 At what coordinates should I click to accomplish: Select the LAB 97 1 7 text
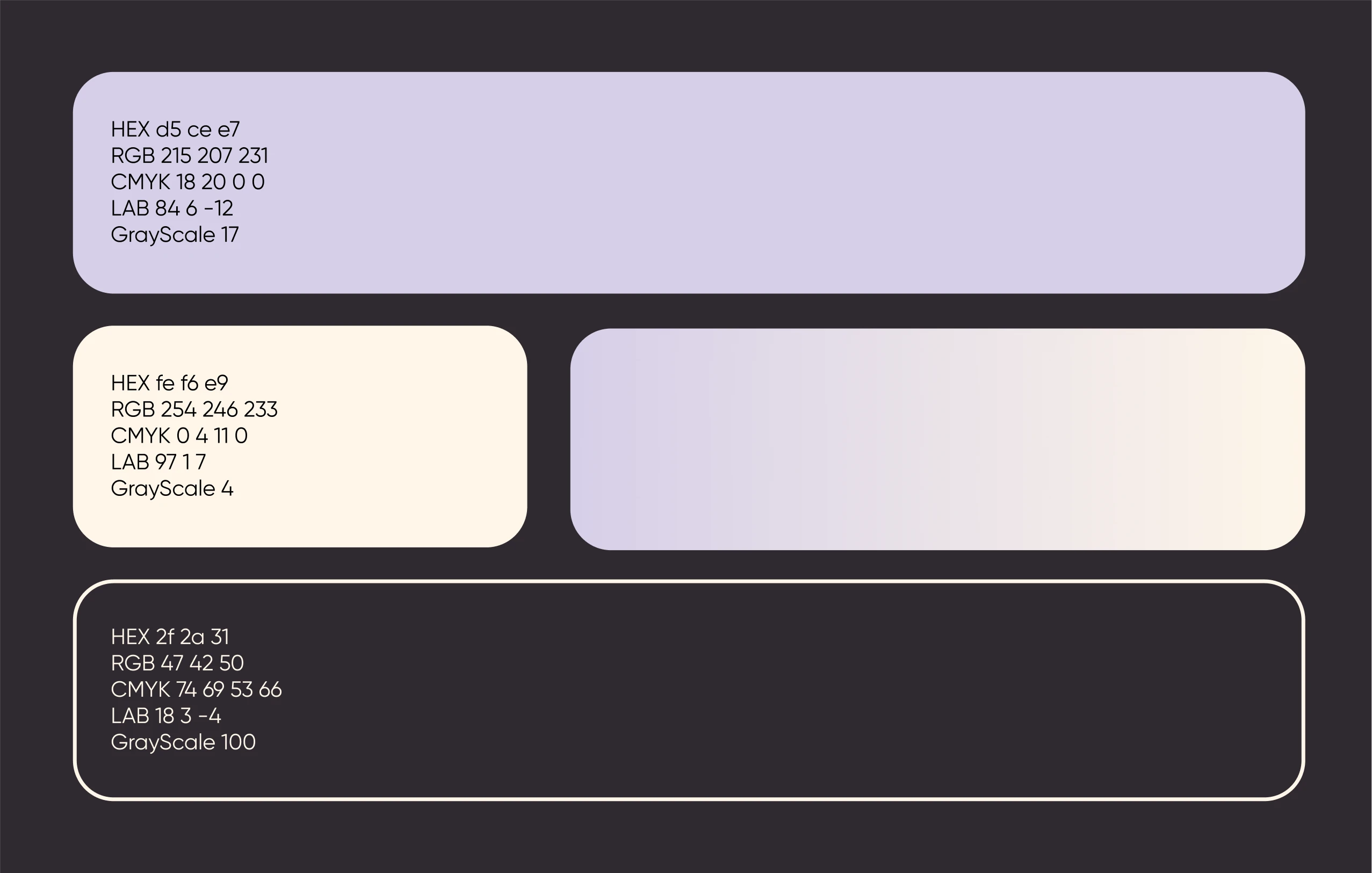click(158, 462)
